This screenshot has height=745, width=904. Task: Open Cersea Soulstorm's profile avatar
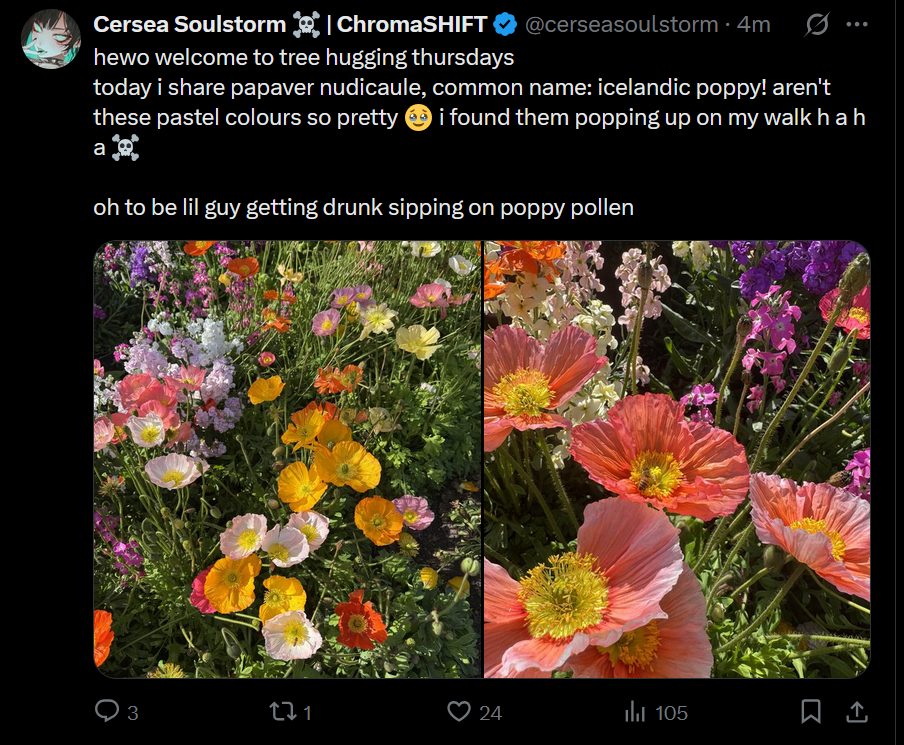51,39
